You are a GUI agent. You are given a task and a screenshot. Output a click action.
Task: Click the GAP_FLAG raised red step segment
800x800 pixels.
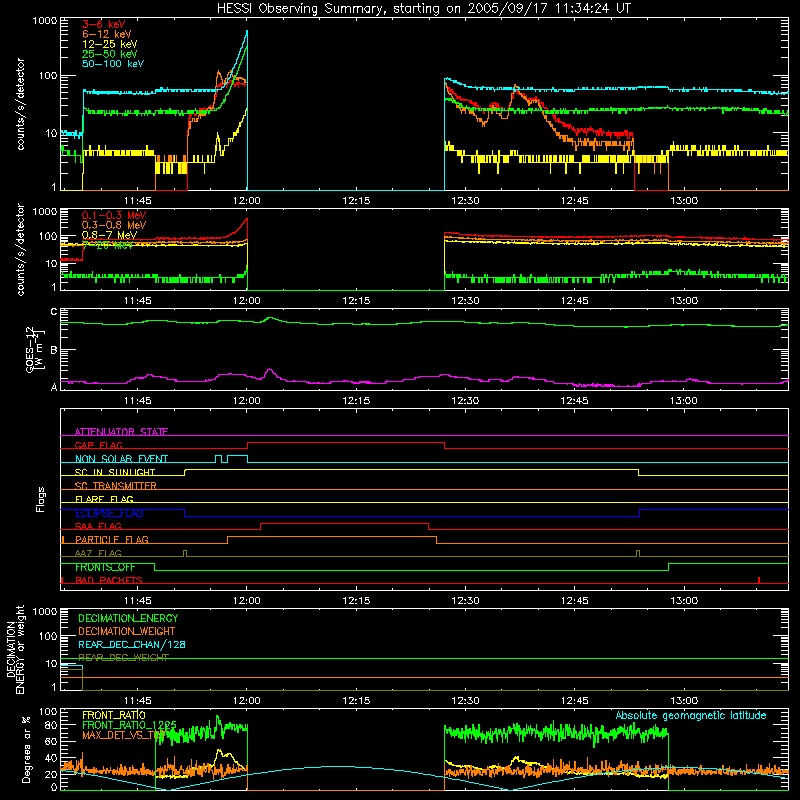[346, 443]
